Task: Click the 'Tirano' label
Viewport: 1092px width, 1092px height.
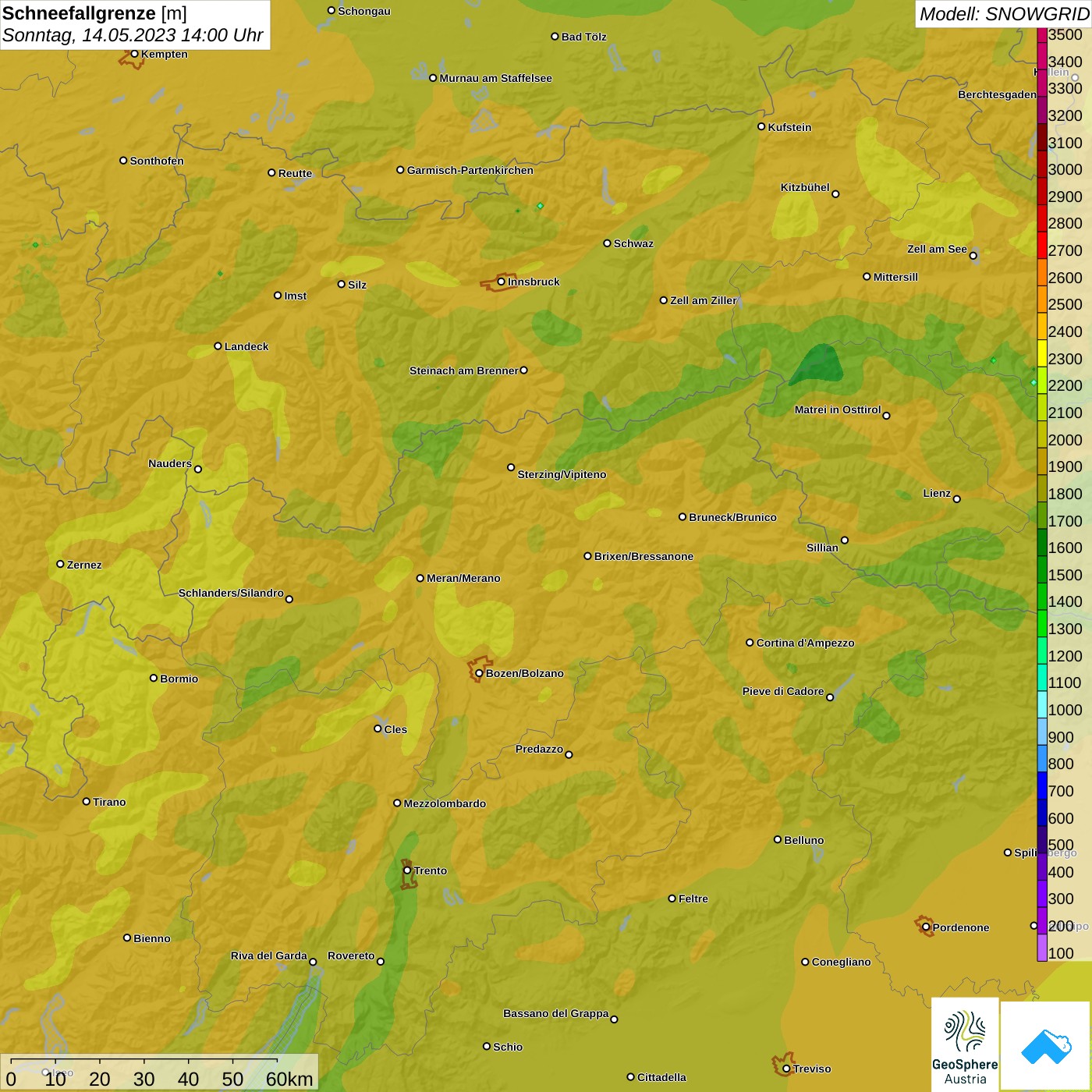Action: (109, 802)
